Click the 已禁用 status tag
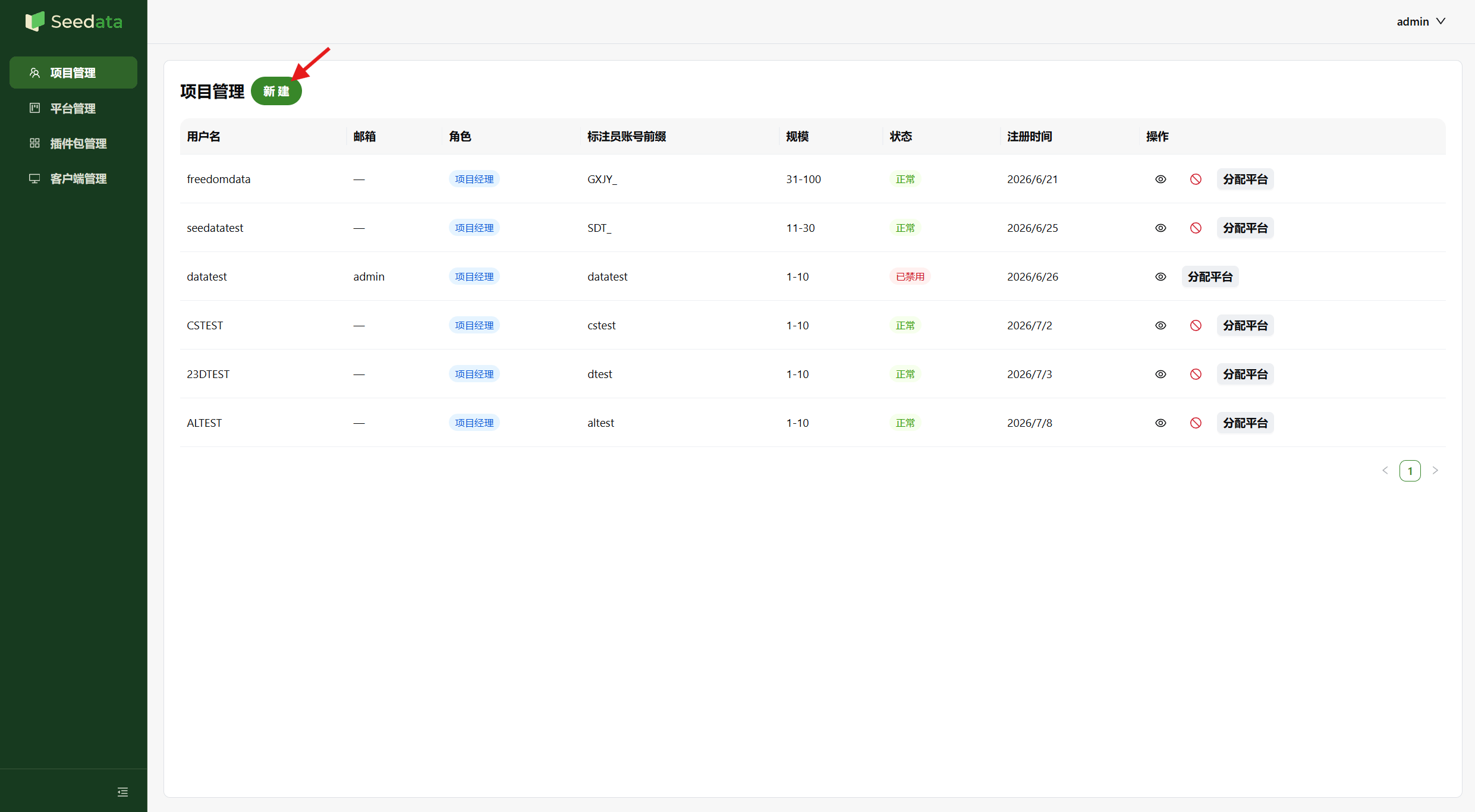The height and width of the screenshot is (812, 1475). 910,276
